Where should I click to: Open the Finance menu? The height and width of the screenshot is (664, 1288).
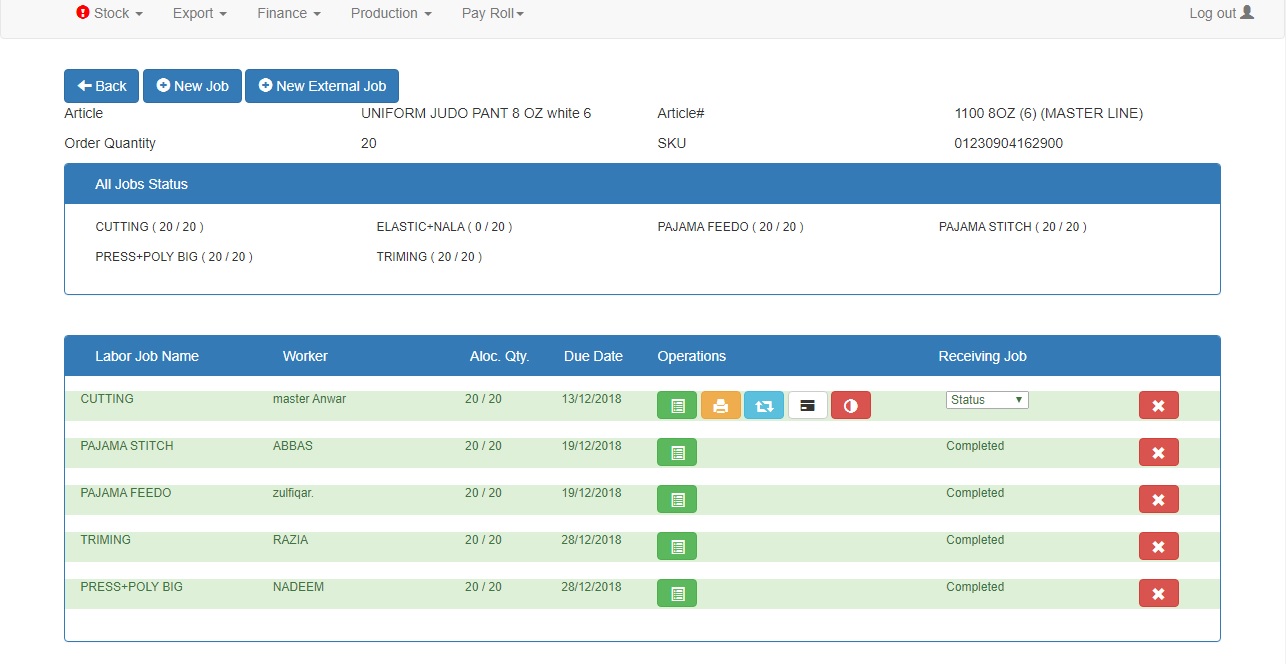point(288,13)
